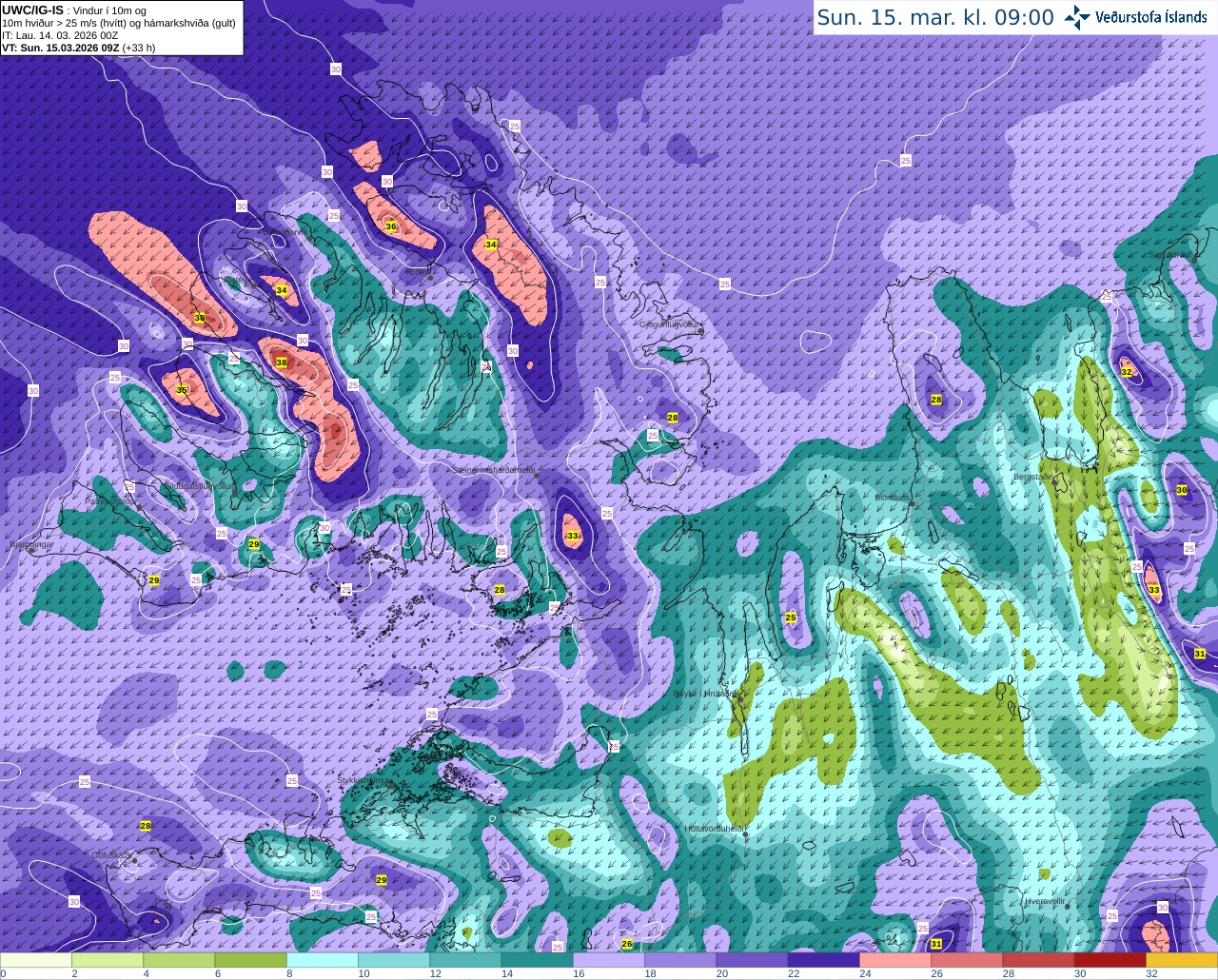Select the 'UWC/IG-IS' model label

pyautogui.click(x=33, y=10)
